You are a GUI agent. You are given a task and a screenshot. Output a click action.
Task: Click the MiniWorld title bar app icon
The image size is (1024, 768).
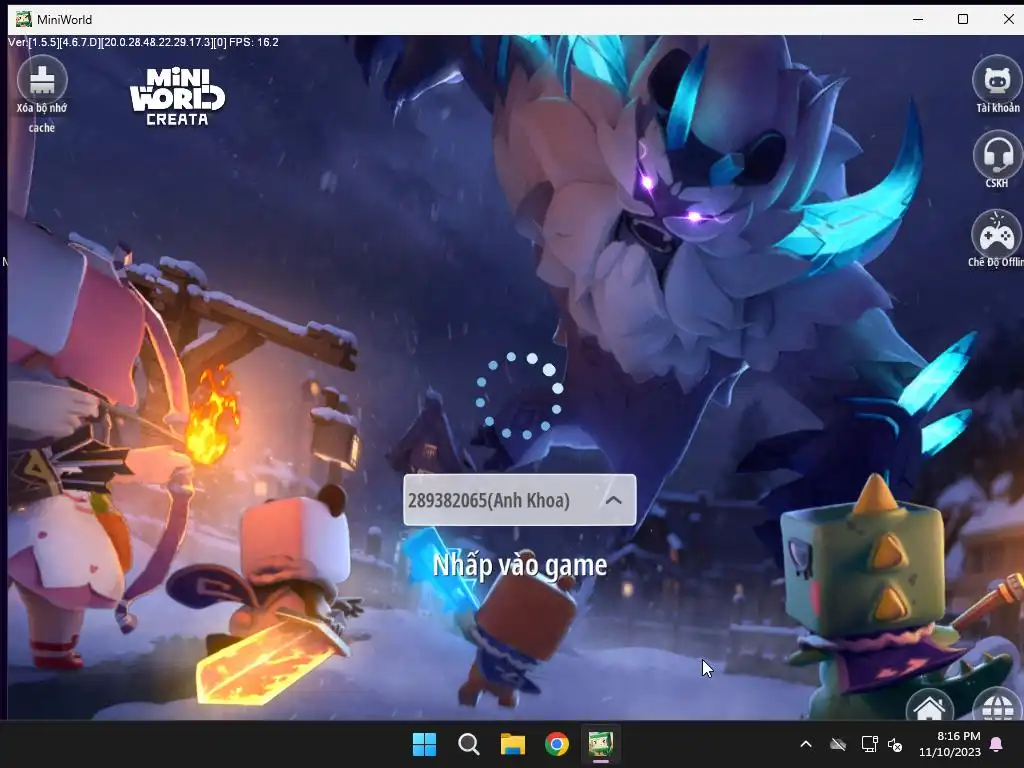pyautogui.click(x=24, y=19)
